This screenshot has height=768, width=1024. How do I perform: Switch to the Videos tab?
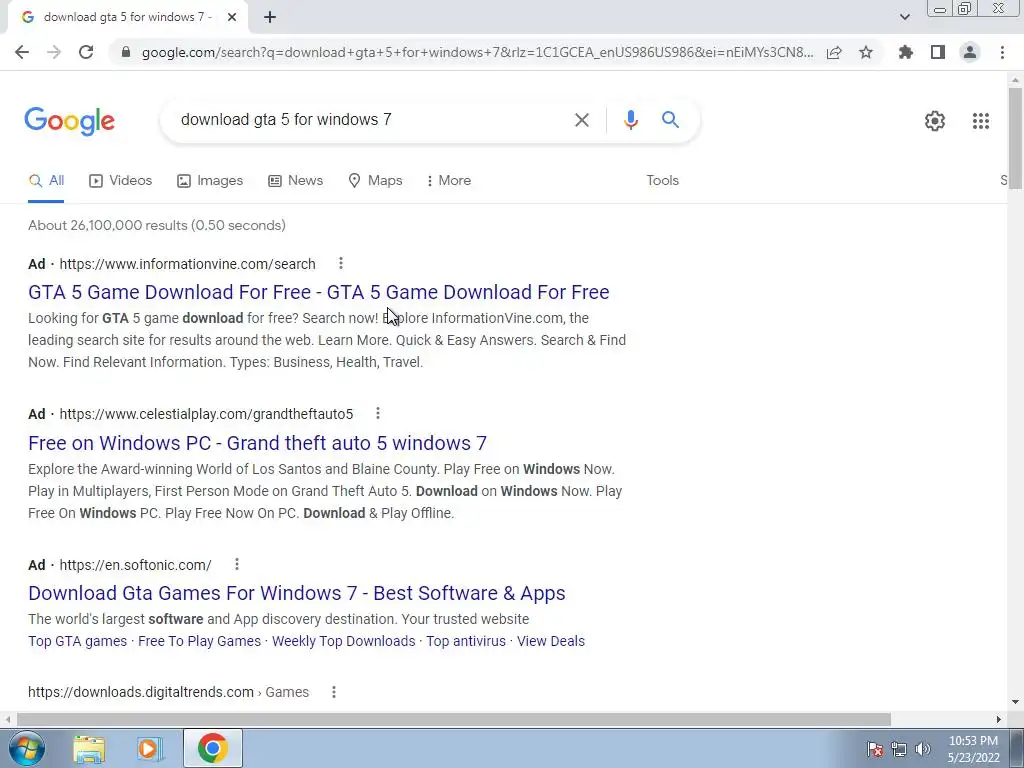120,181
